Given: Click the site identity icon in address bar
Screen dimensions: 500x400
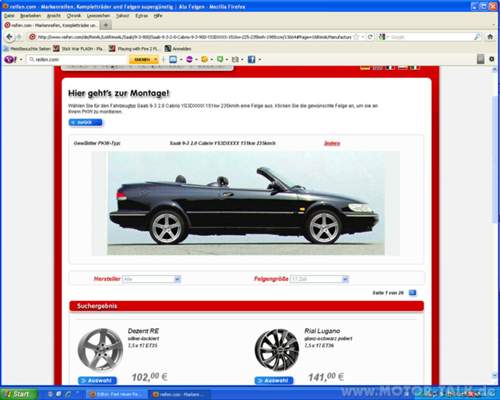Looking at the screenshot, I should pos(32,37).
